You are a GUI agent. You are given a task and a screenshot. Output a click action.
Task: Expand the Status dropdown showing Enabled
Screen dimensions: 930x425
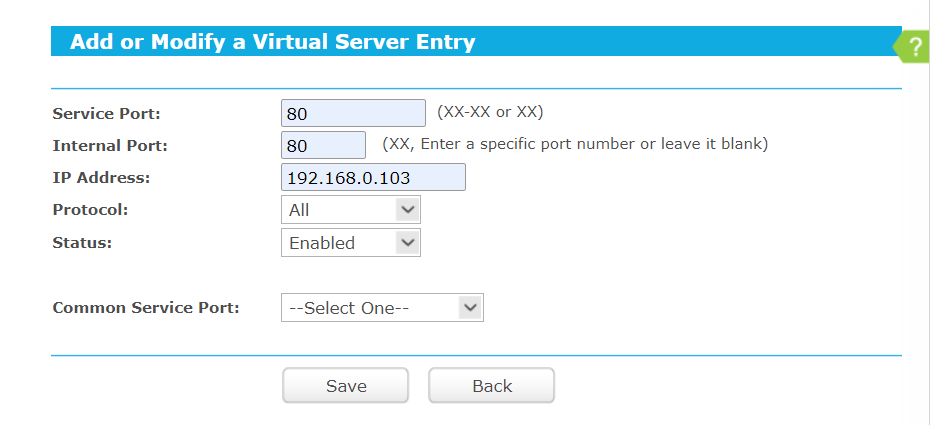point(350,243)
